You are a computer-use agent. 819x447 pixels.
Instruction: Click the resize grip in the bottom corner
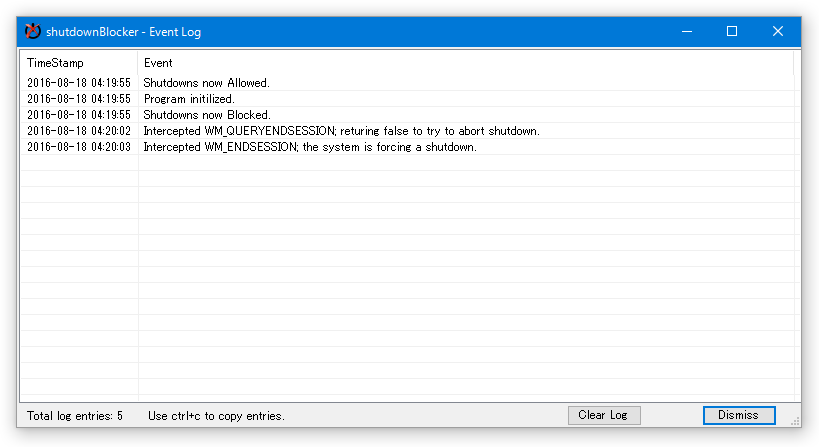pyautogui.click(x=795, y=422)
